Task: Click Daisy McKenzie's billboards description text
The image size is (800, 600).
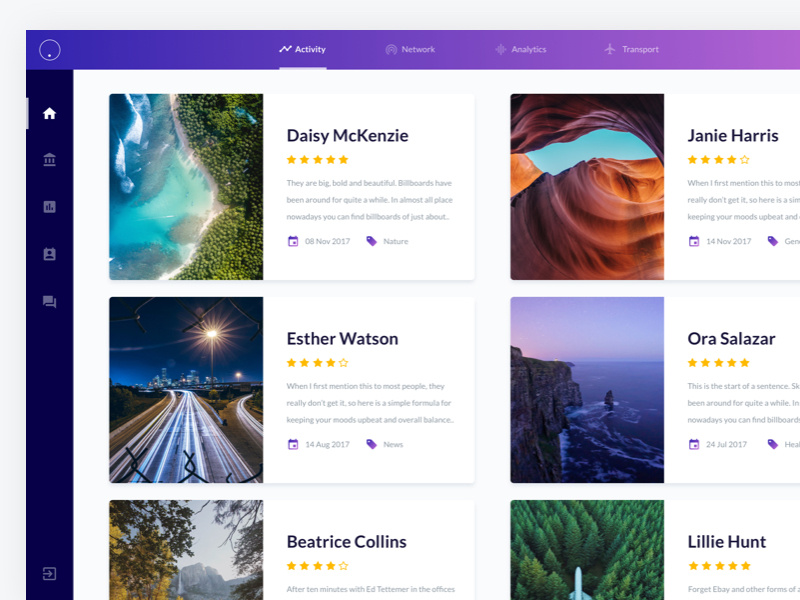Action: coord(369,200)
